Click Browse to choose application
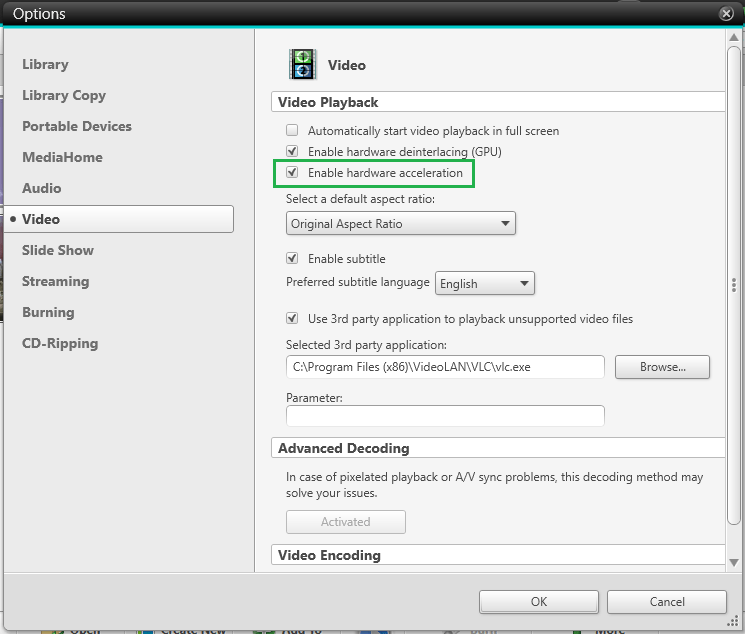The image size is (746, 634). pyautogui.click(x=662, y=367)
